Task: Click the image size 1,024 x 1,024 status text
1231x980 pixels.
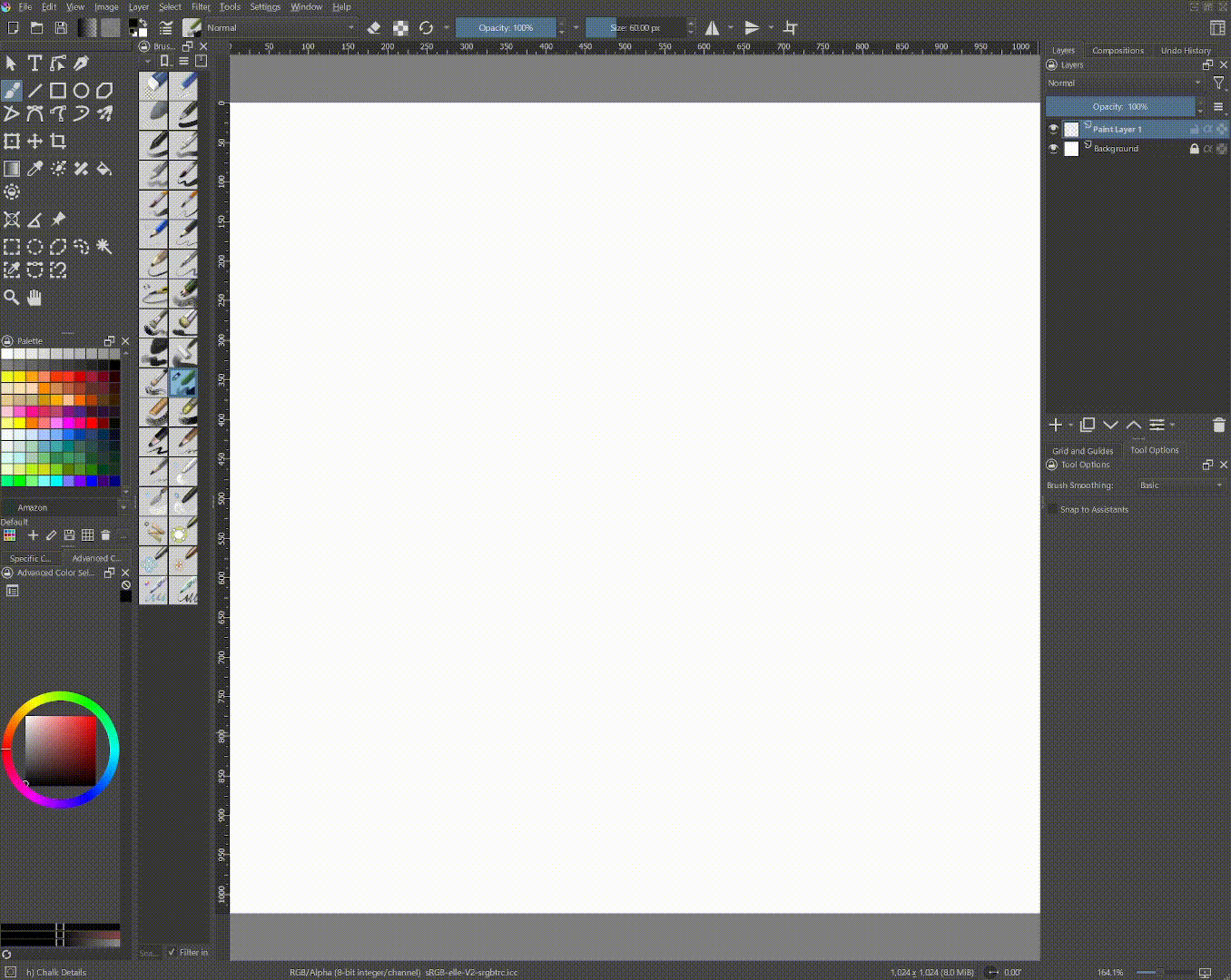Action: [932, 972]
